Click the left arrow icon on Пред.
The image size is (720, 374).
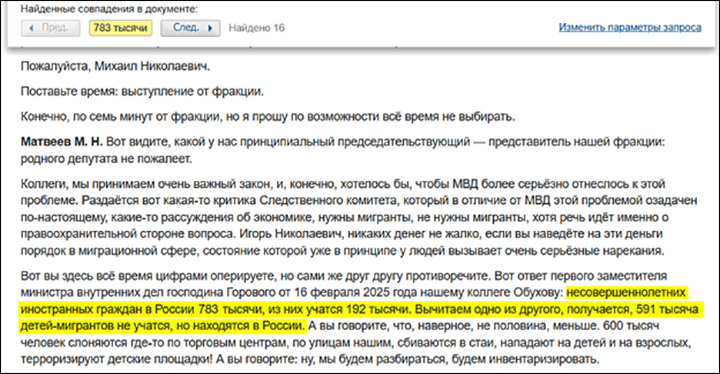coord(31,28)
